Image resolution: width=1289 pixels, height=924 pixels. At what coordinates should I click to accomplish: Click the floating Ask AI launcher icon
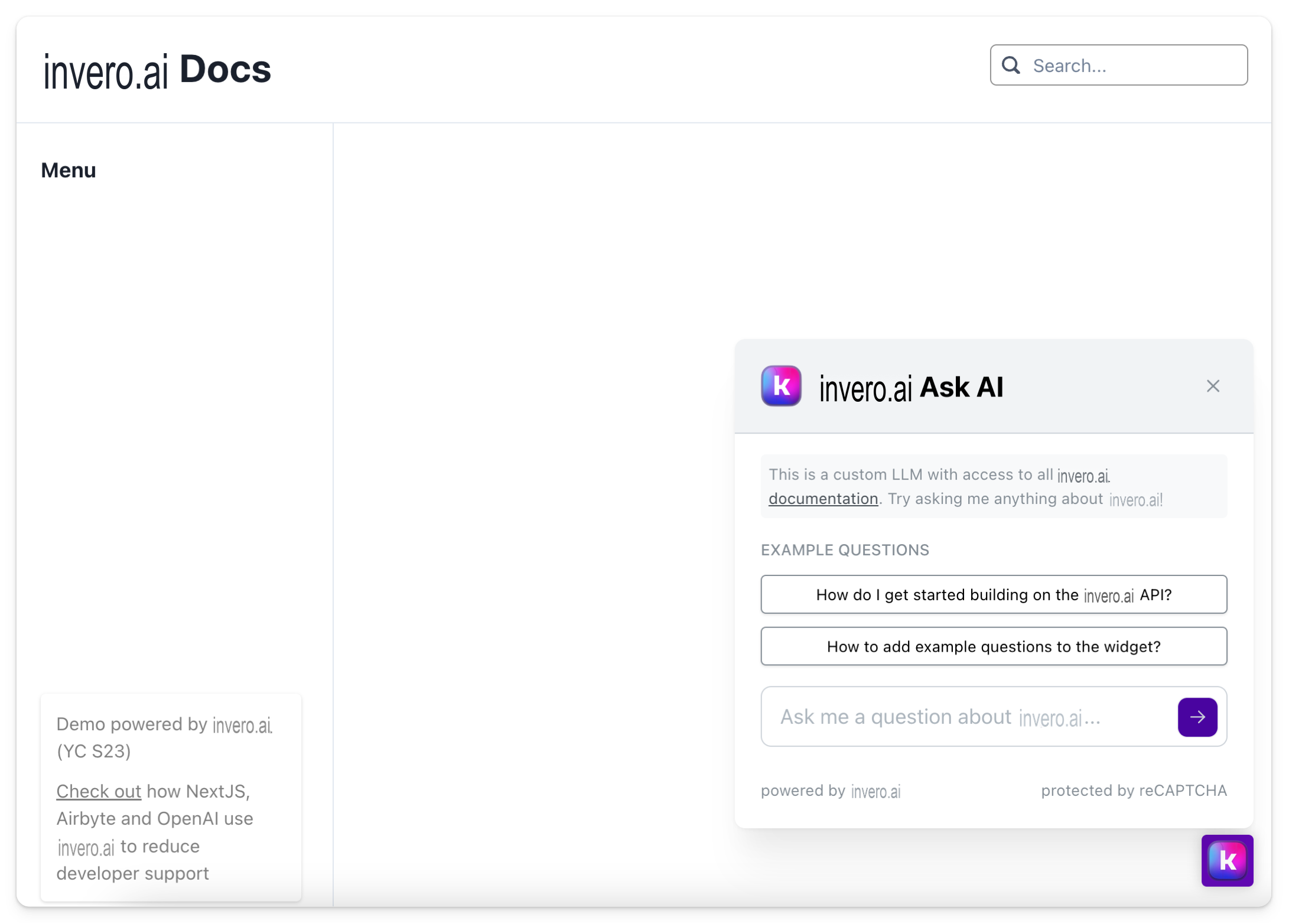click(1227, 860)
